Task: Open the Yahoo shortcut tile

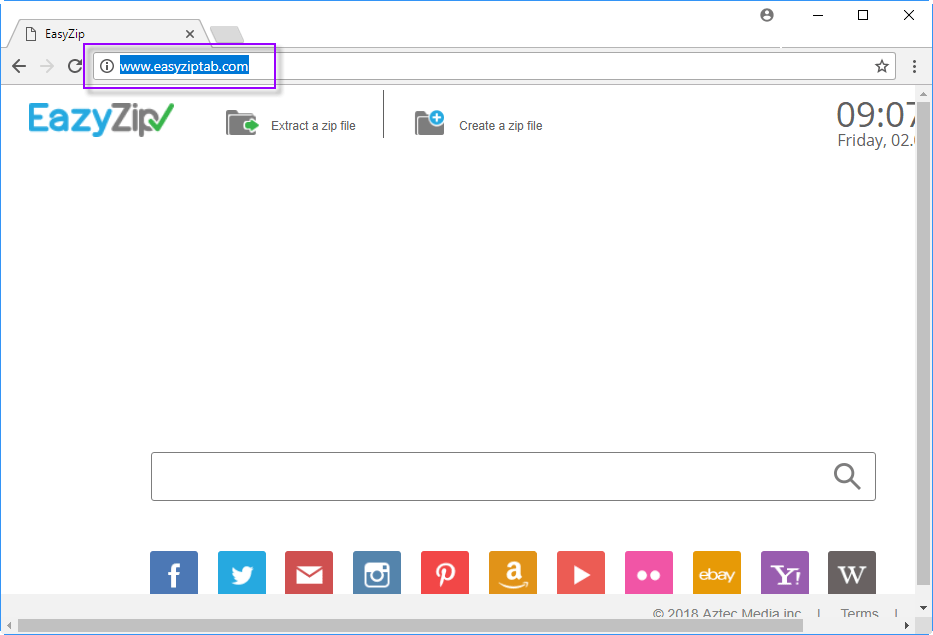Action: tap(785, 573)
